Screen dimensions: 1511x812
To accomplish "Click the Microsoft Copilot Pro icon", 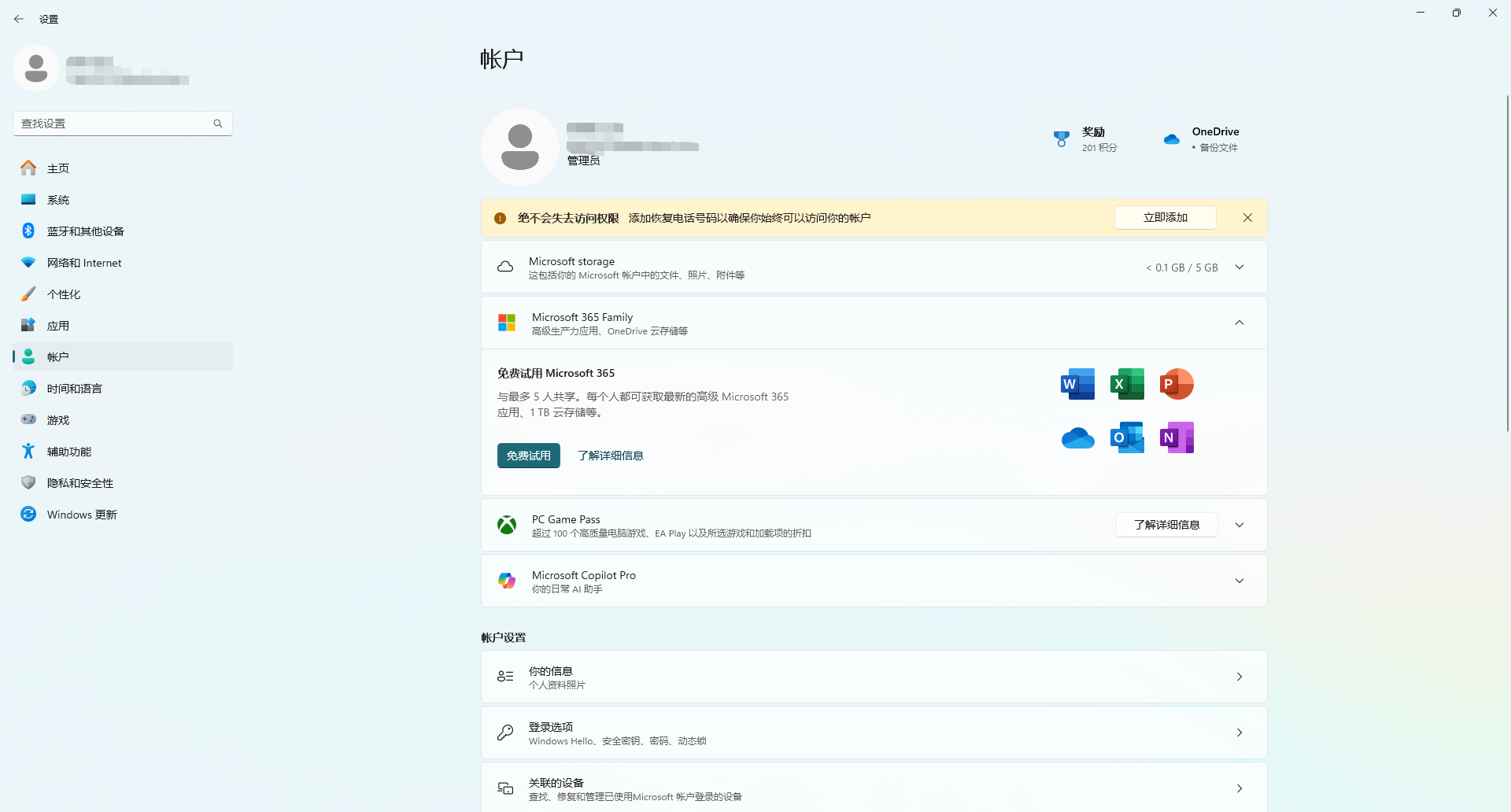I will (507, 581).
